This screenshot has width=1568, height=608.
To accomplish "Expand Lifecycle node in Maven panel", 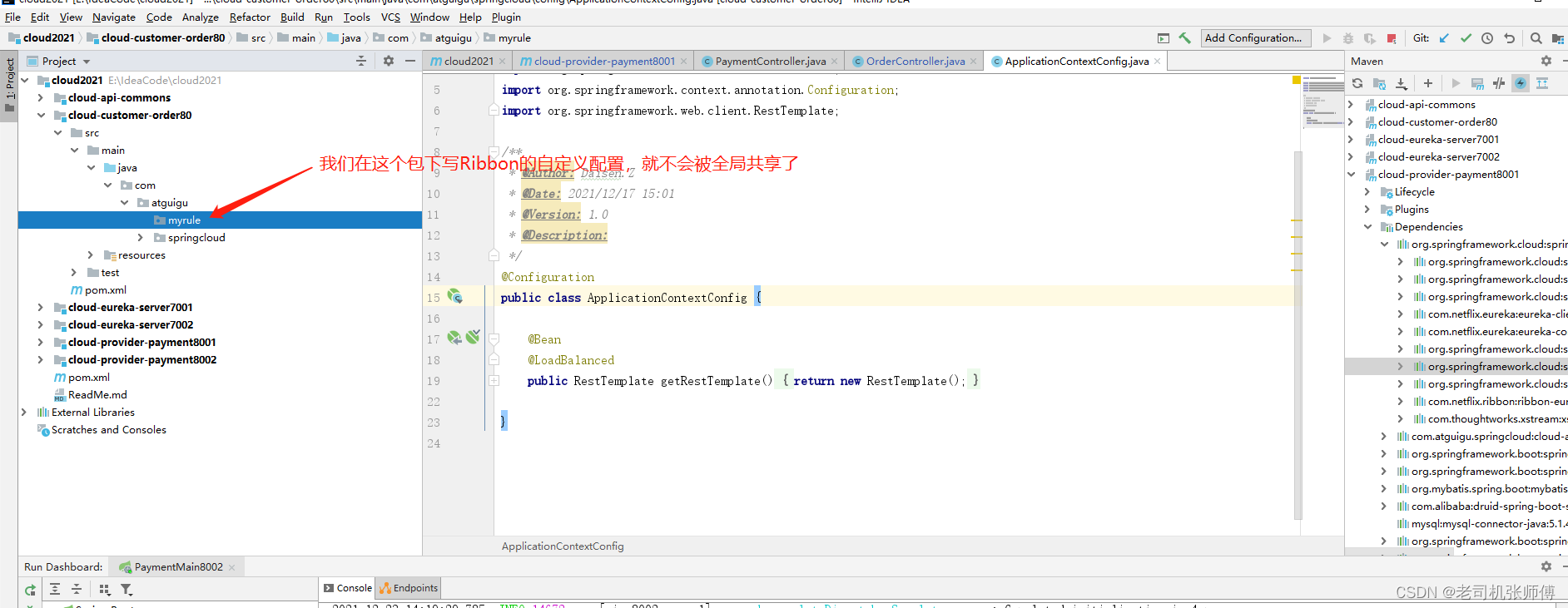I will 1367,192.
